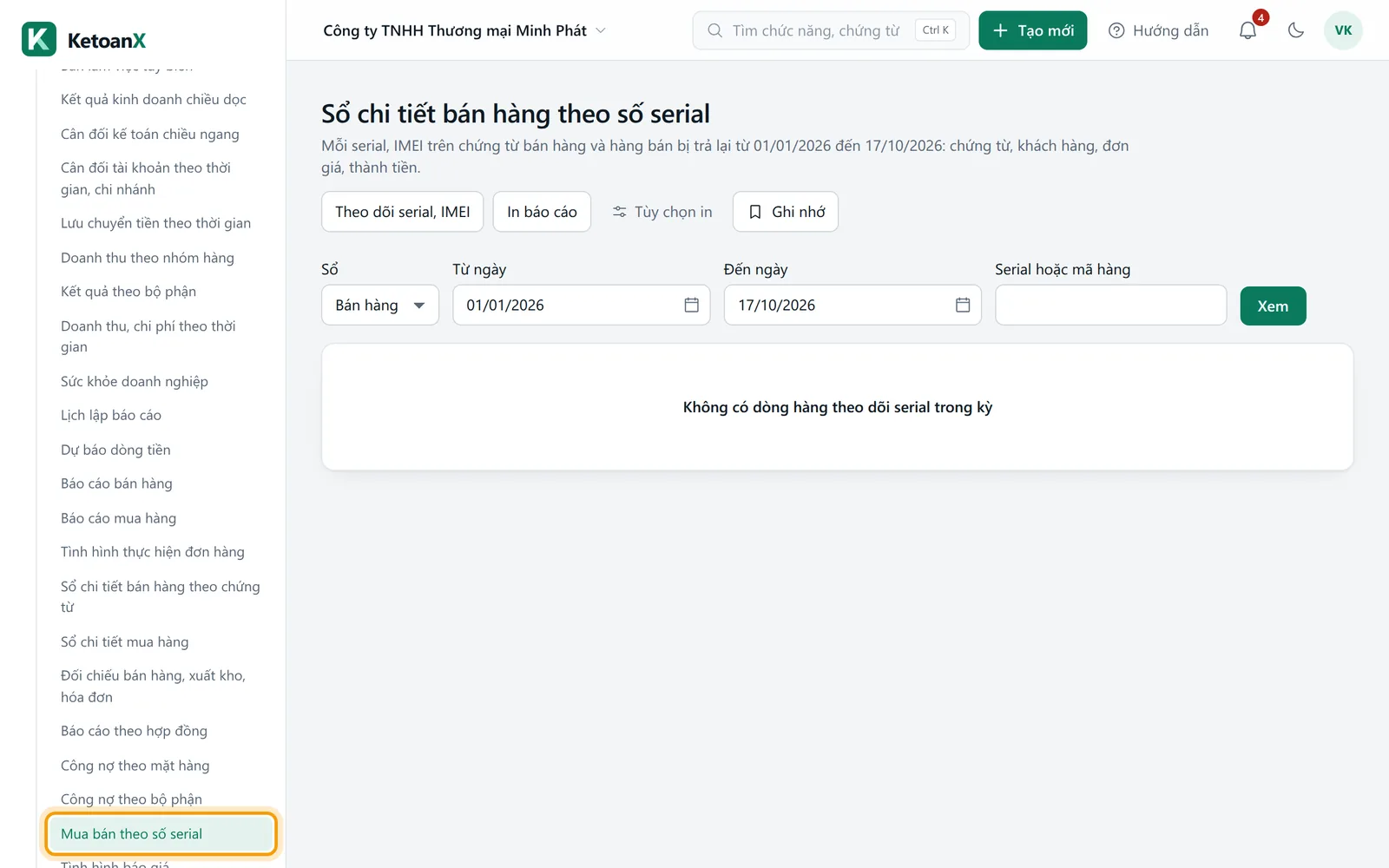Open the notifications bell

pyautogui.click(x=1247, y=30)
